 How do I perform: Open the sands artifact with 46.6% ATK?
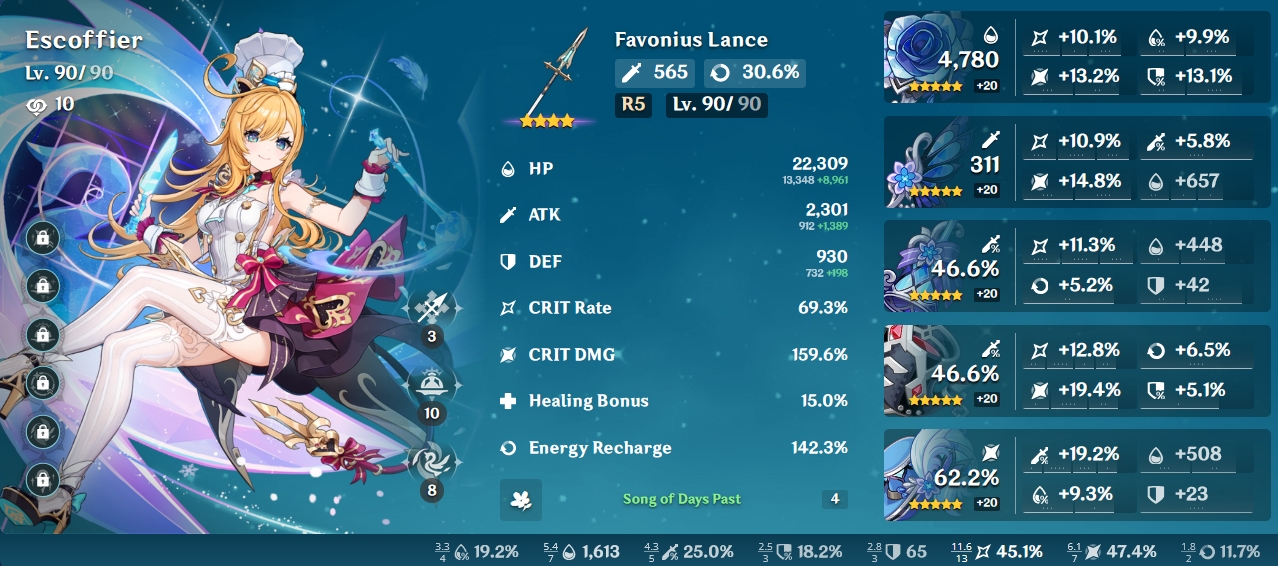pos(945,267)
